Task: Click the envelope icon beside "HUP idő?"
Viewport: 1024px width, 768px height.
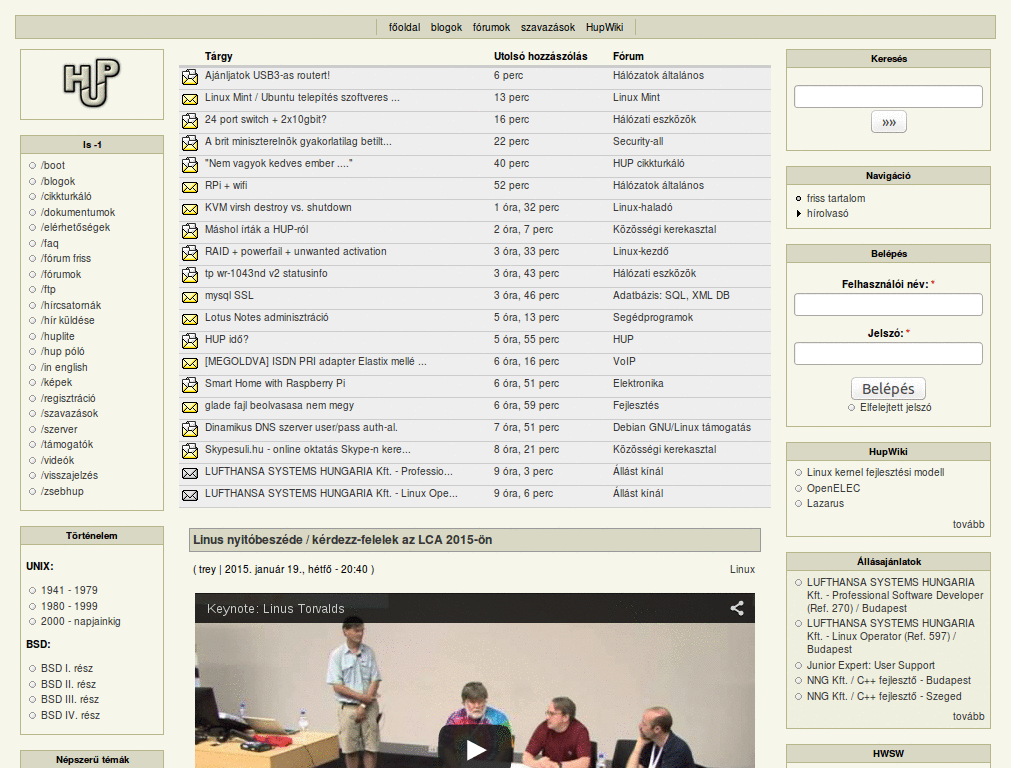Action: (189, 339)
